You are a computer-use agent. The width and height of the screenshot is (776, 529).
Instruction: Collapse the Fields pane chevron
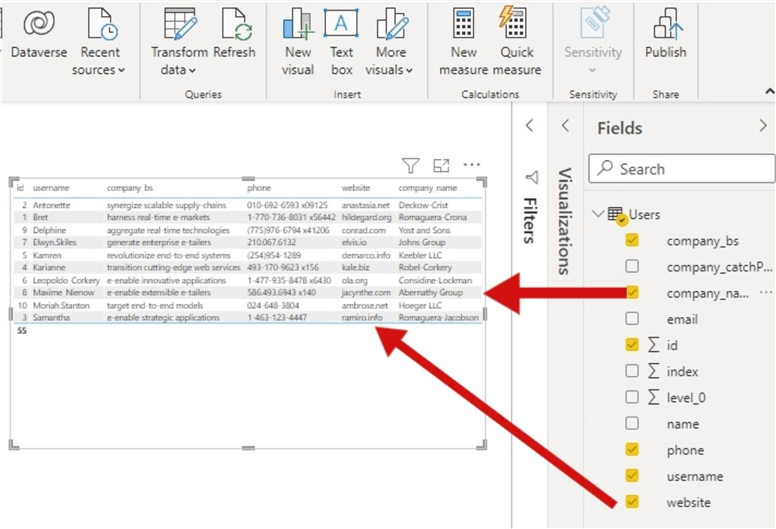click(x=763, y=126)
